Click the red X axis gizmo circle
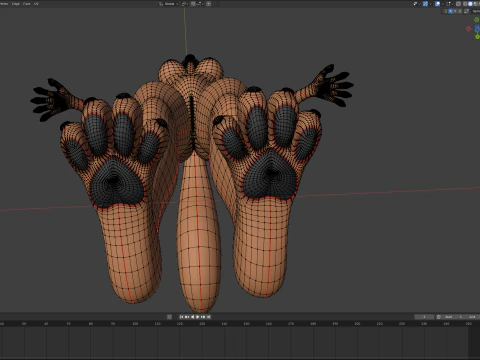480x360 pixels. (x=469, y=29)
